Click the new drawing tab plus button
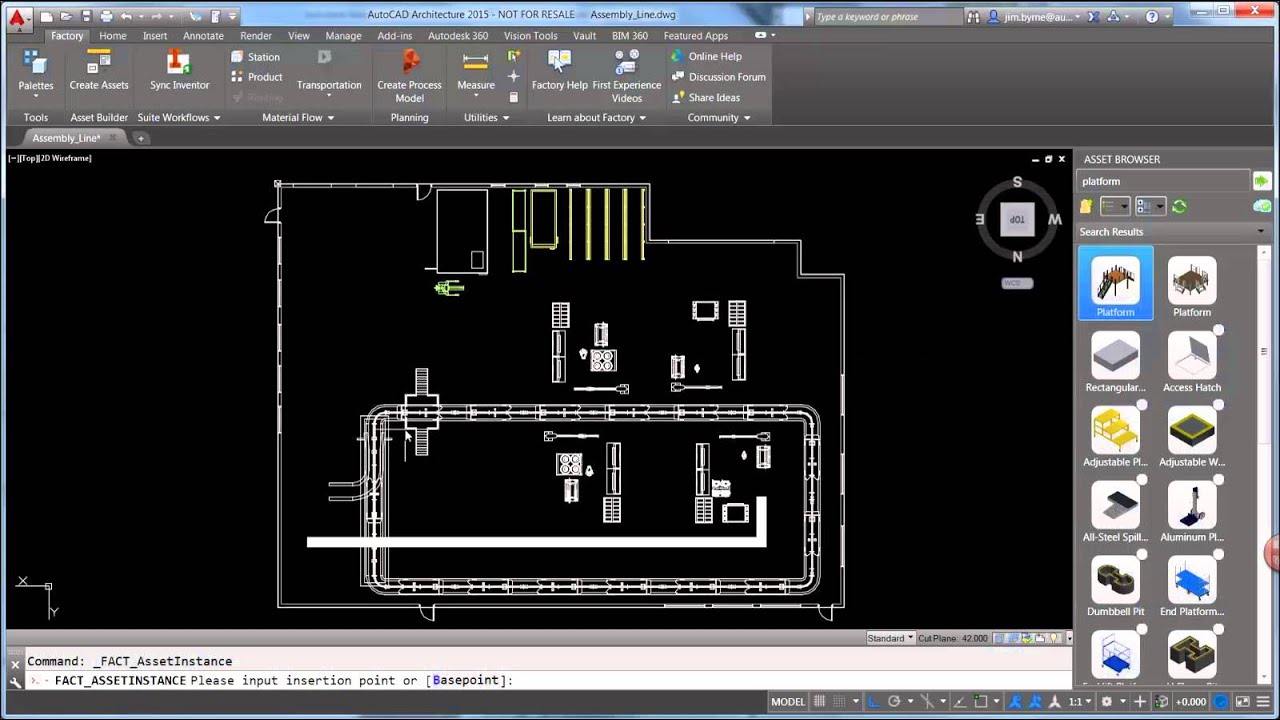1280x720 pixels. [x=141, y=138]
